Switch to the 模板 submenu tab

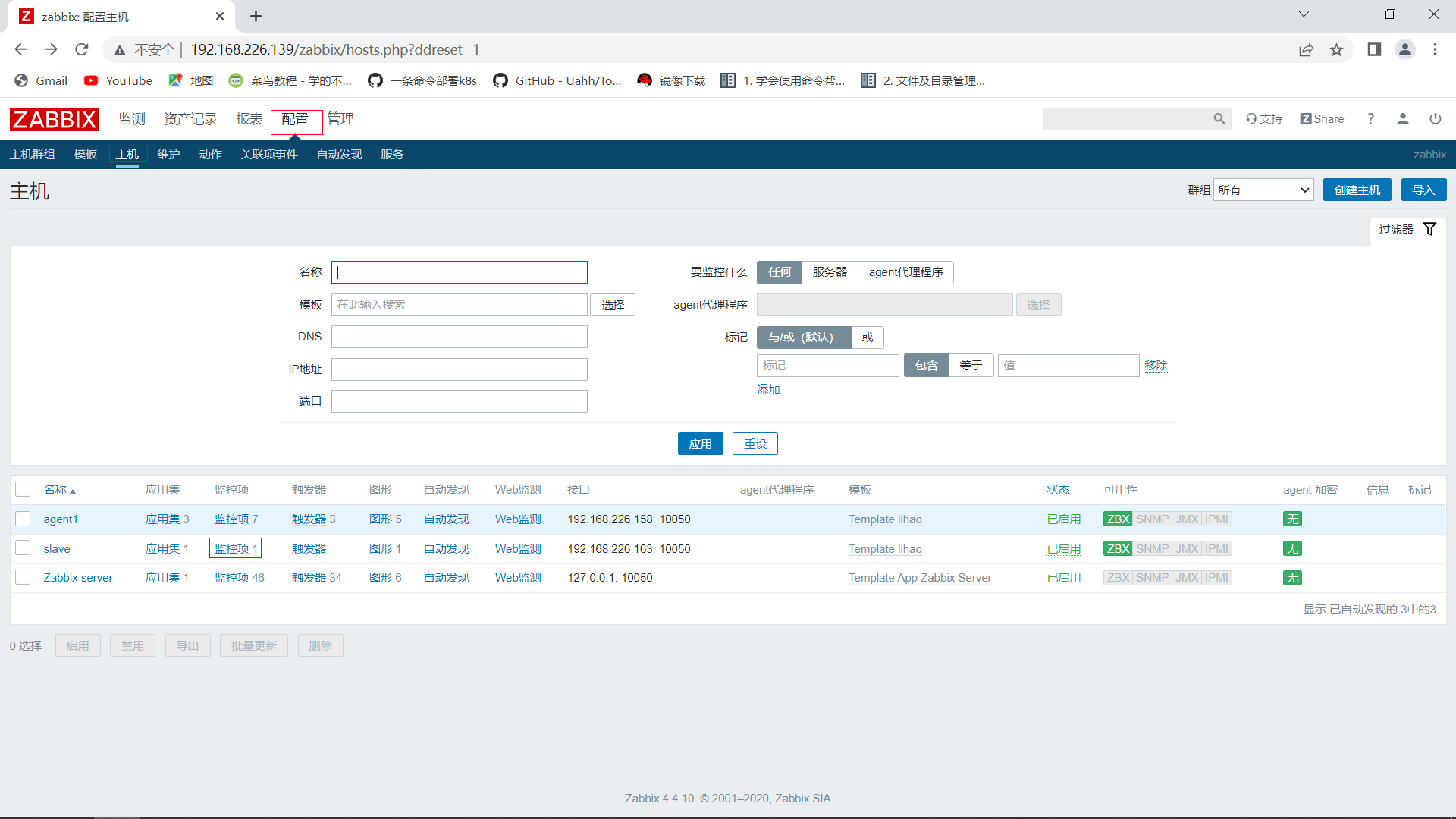point(85,155)
